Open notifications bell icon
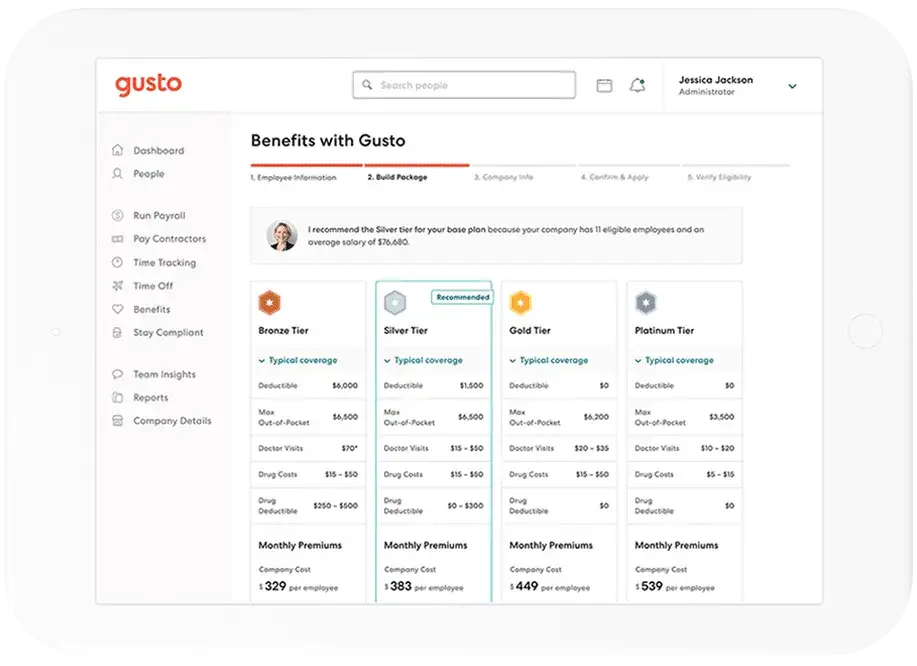Image resolution: width=917 pixels, height=666 pixels. 637,85
